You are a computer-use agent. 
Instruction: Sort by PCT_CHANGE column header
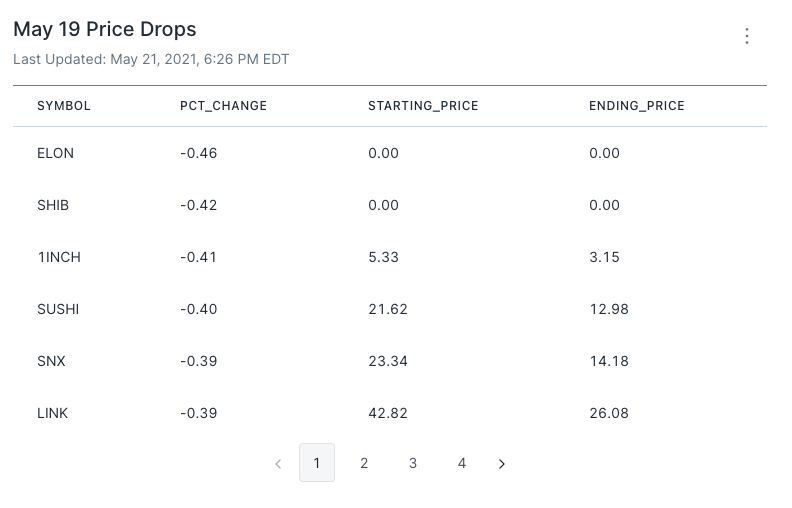tap(223, 106)
